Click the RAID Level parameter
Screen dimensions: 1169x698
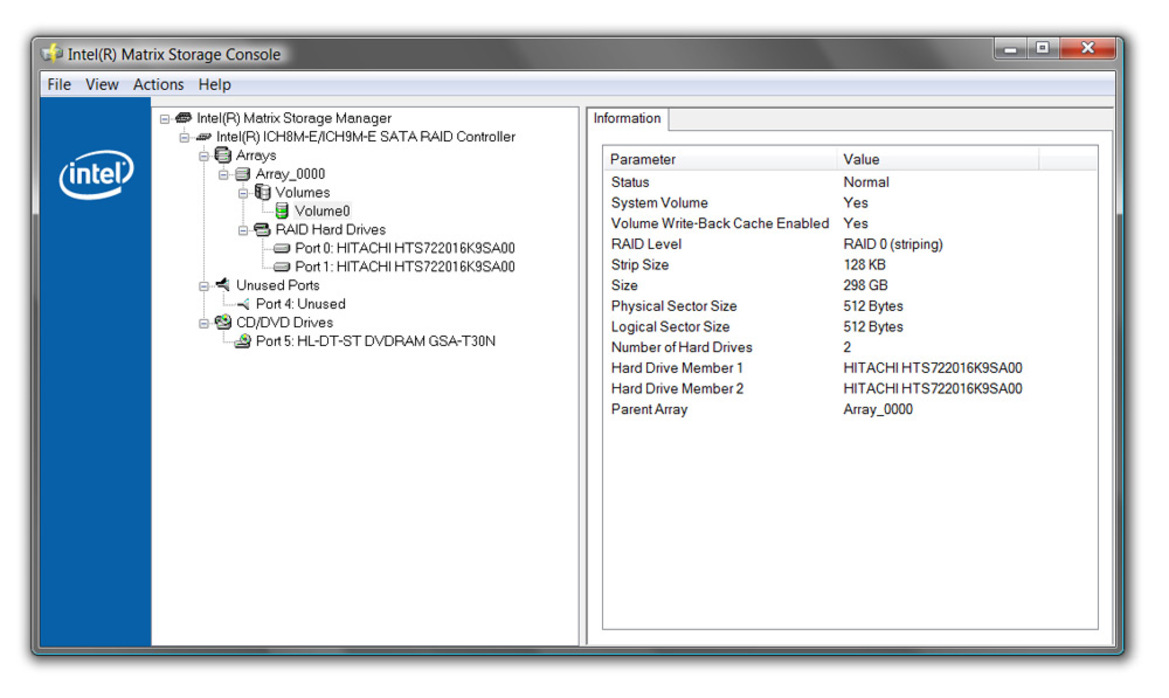tap(646, 244)
